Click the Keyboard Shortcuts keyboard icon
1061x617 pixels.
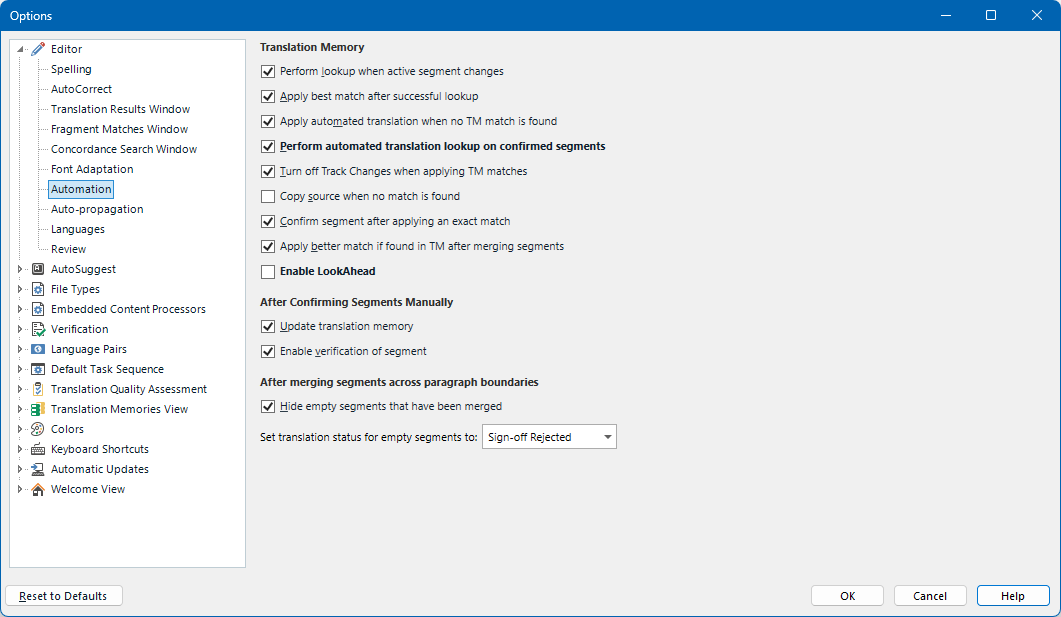pyautogui.click(x=39, y=449)
